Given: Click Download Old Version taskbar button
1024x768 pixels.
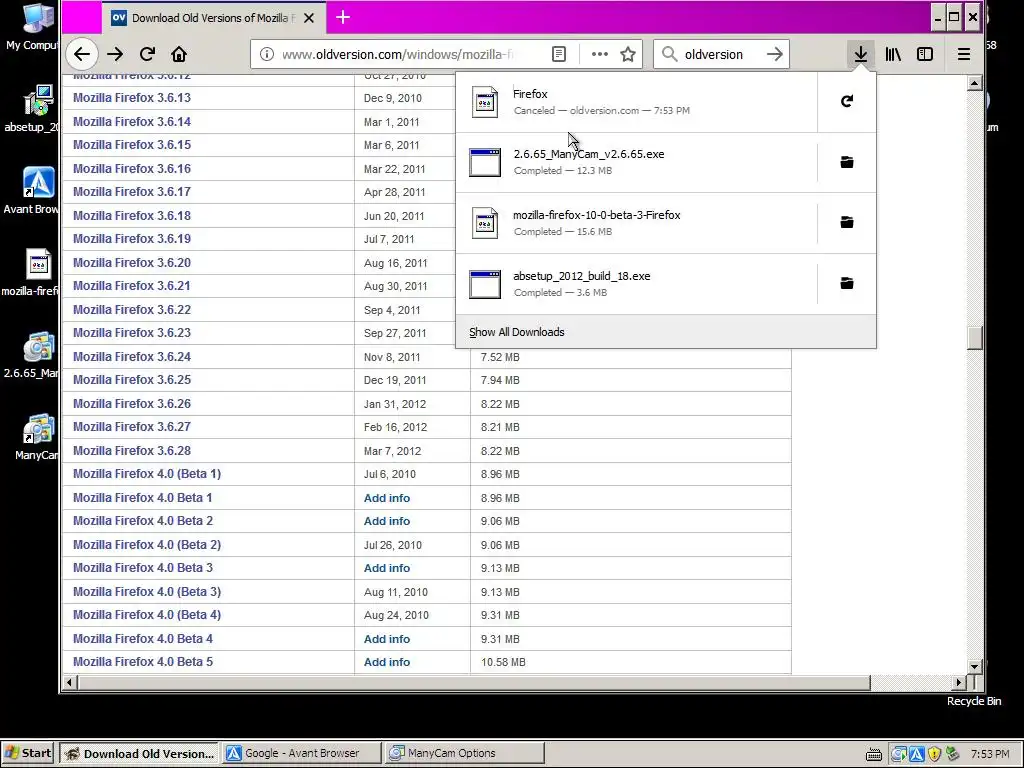Looking at the screenshot, I should [140, 753].
